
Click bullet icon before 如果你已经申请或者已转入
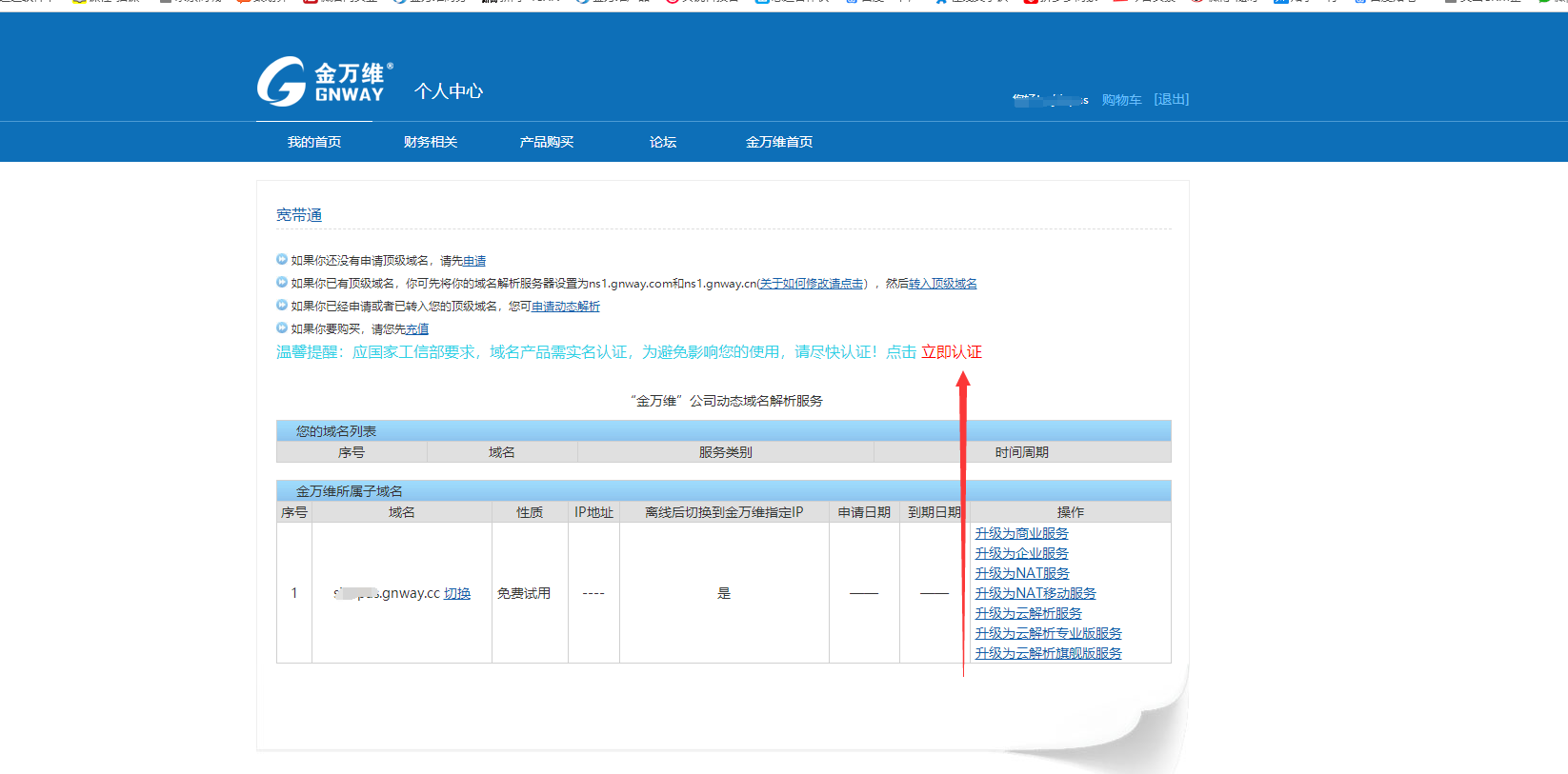point(282,305)
